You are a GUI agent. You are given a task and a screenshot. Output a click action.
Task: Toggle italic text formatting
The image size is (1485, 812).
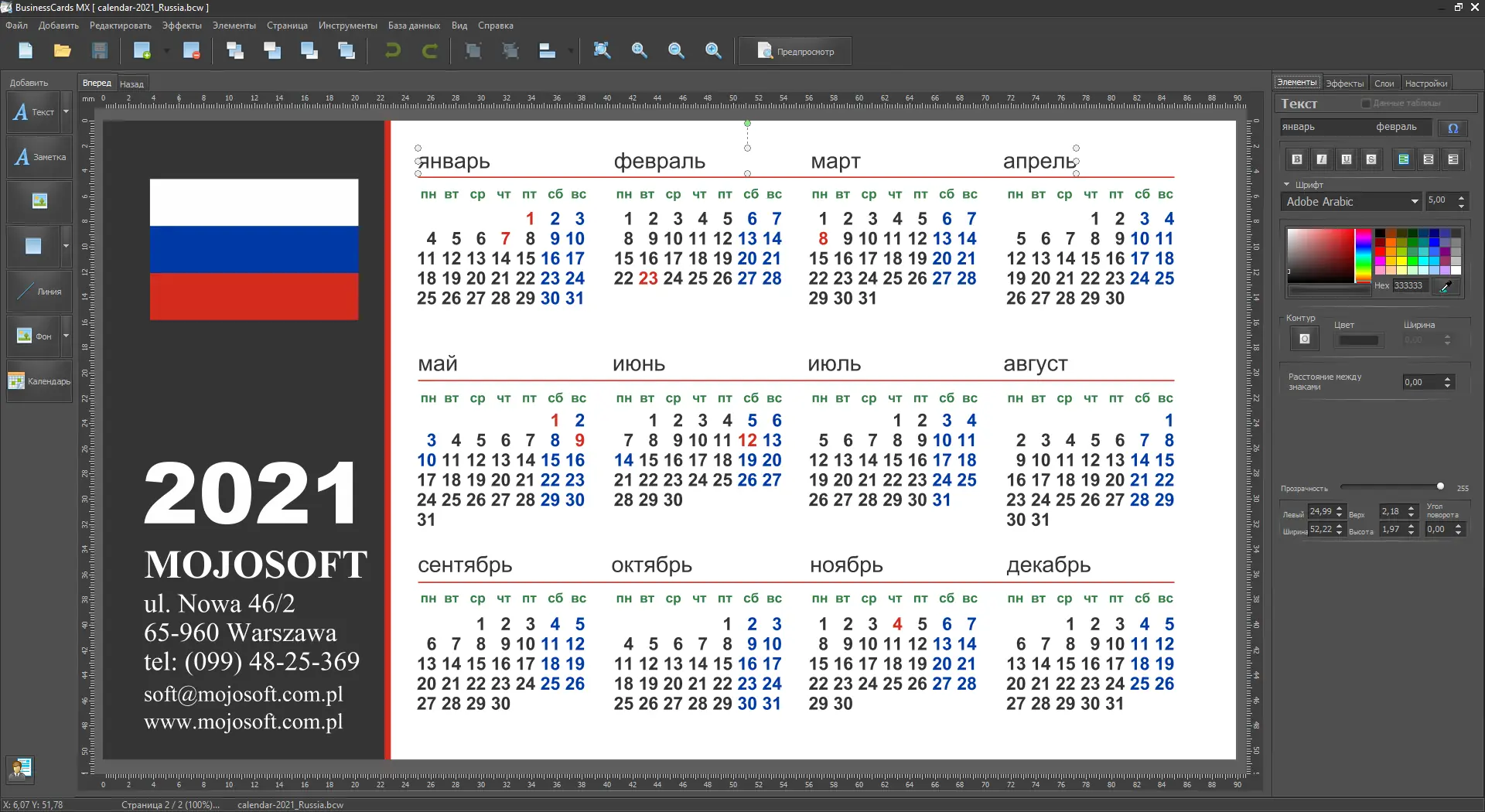(1322, 159)
